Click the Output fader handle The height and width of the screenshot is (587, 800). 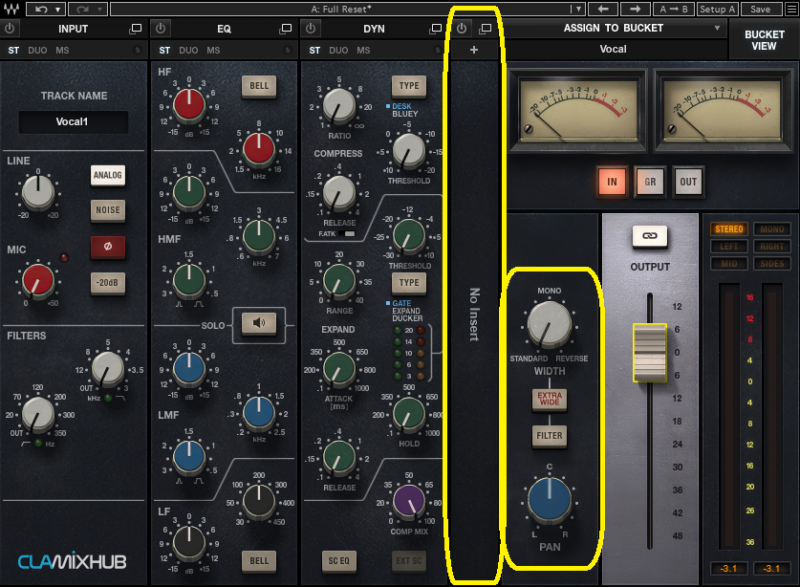point(649,352)
